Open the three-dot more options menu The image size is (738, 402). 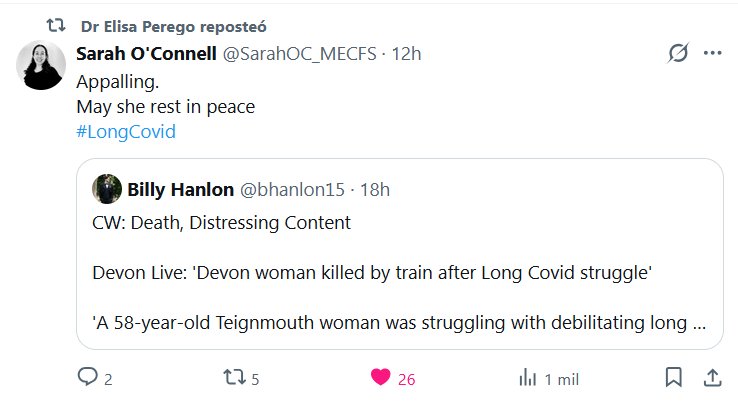click(713, 54)
